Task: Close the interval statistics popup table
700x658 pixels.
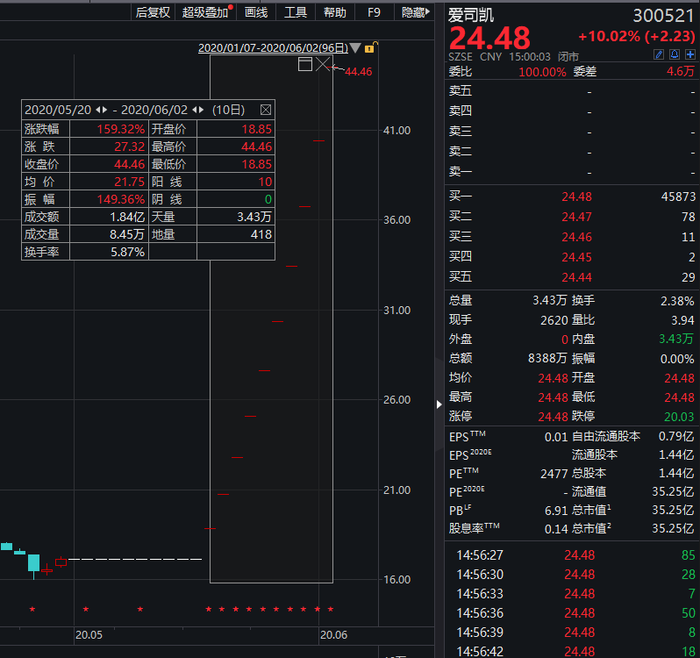Action: tap(266, 110)
